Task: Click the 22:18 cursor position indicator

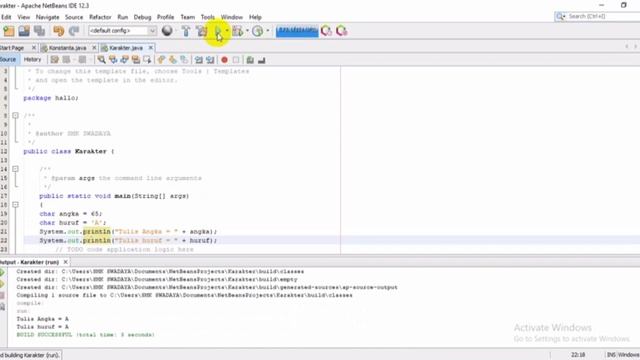Action: 578,355
